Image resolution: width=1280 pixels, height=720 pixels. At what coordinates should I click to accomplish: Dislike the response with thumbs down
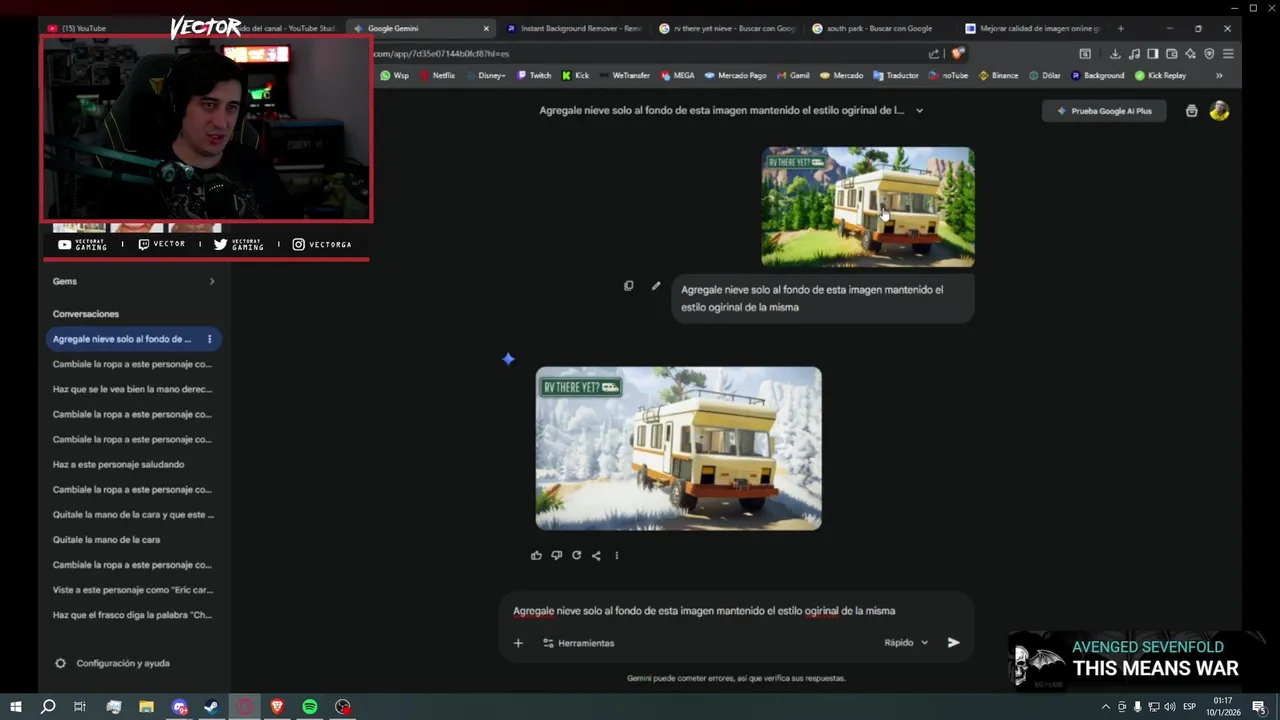click(556, 555)
